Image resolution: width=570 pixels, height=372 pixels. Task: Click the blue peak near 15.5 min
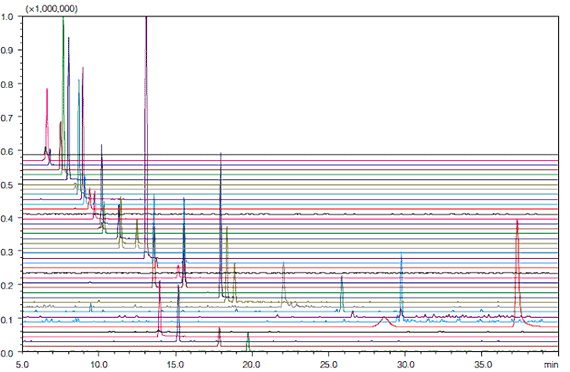pyautogui.click(x=184, y=230)
